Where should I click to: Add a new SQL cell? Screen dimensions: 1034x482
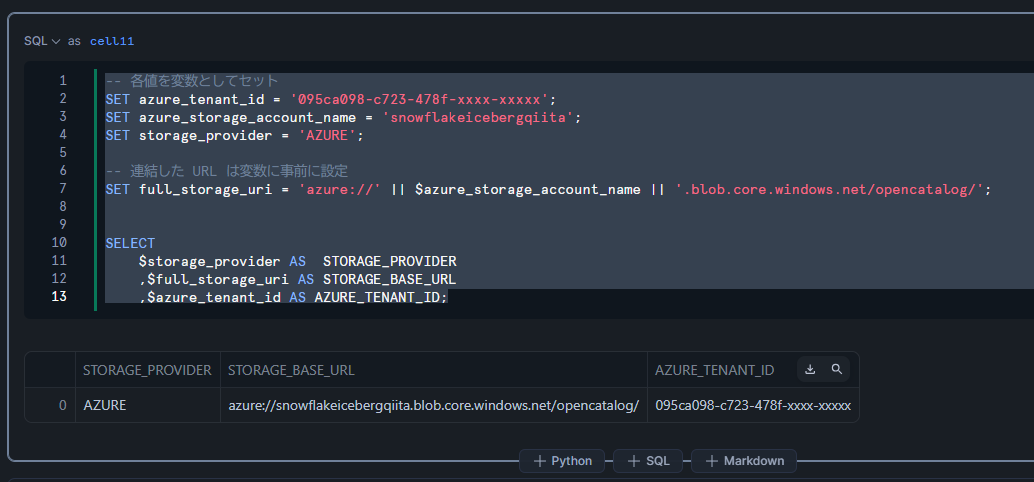[648, 461]
